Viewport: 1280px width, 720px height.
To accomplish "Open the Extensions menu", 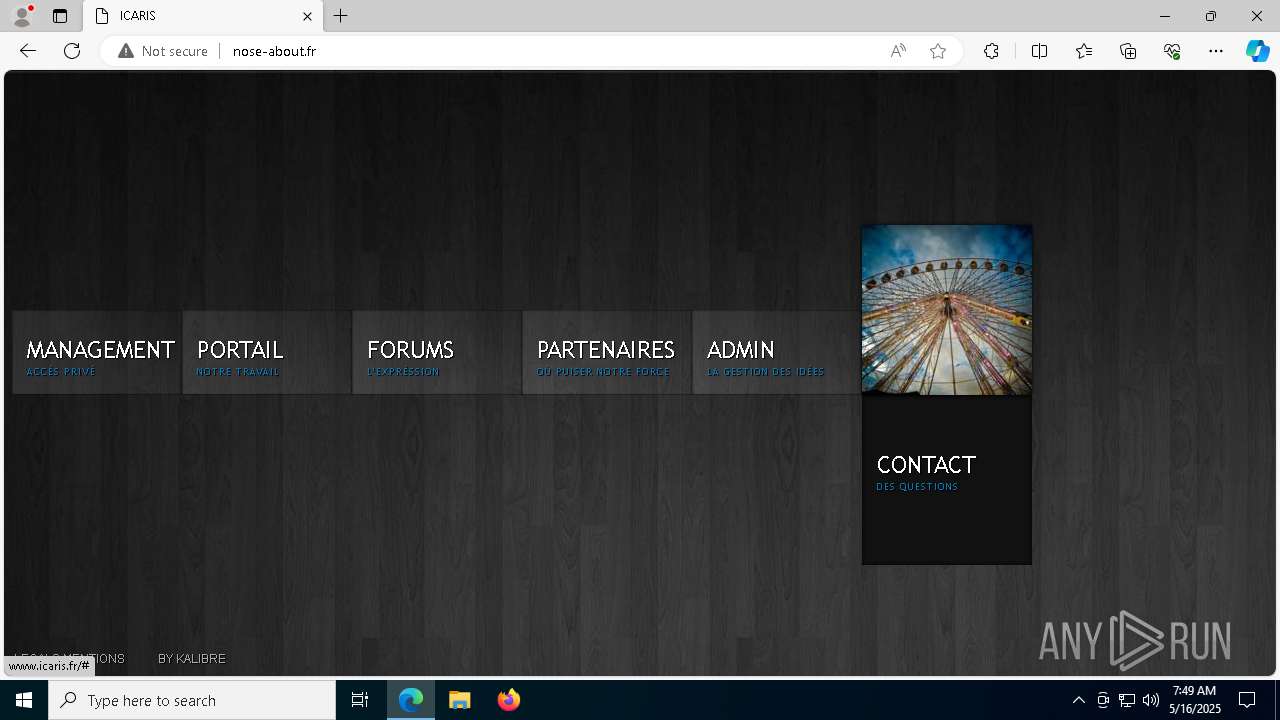I will pos(991,51).
